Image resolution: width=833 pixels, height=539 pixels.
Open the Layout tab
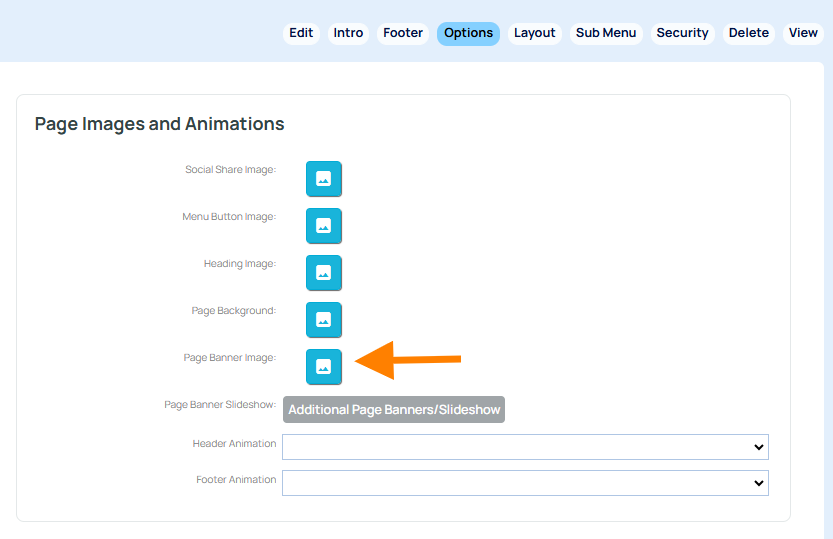[534, 33]
